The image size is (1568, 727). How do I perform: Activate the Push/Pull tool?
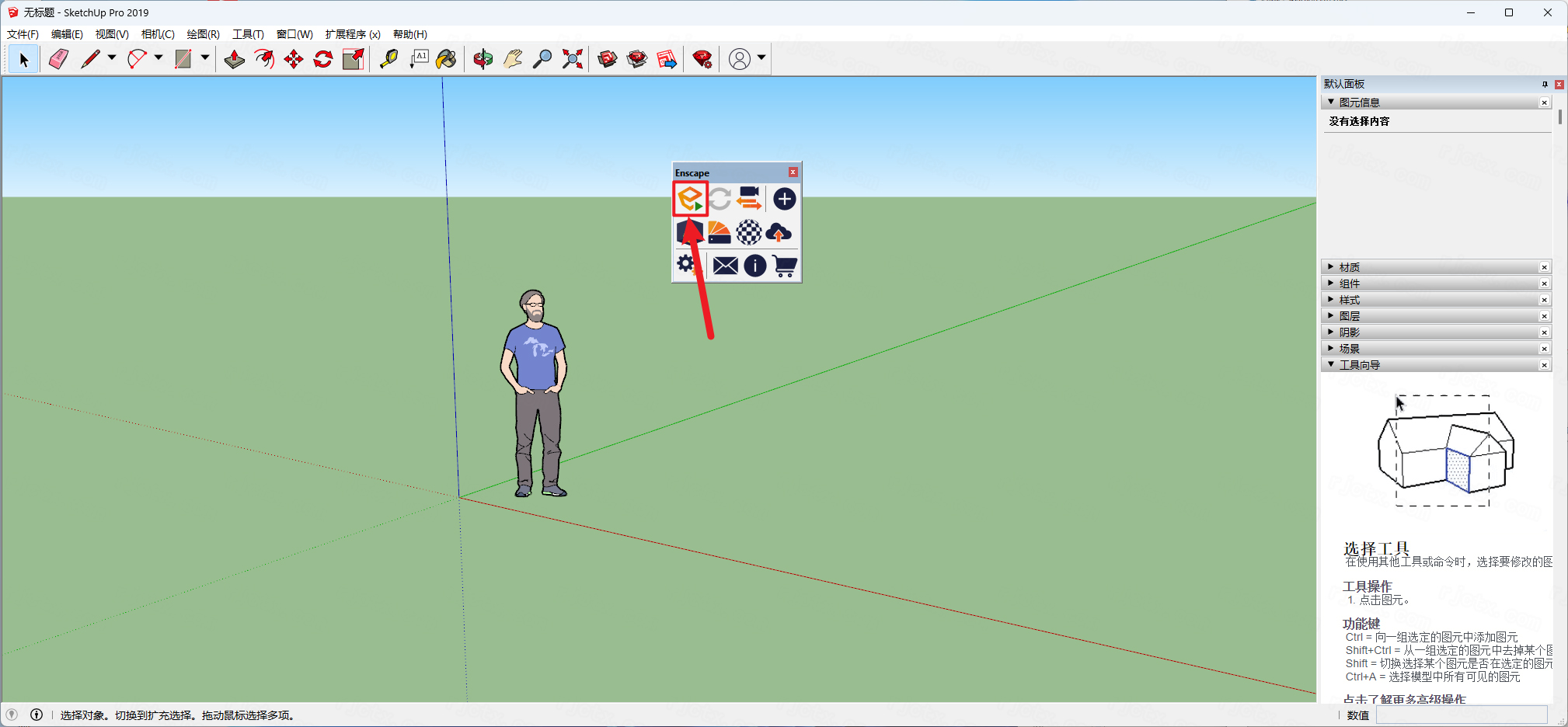(x=234, y=59)
